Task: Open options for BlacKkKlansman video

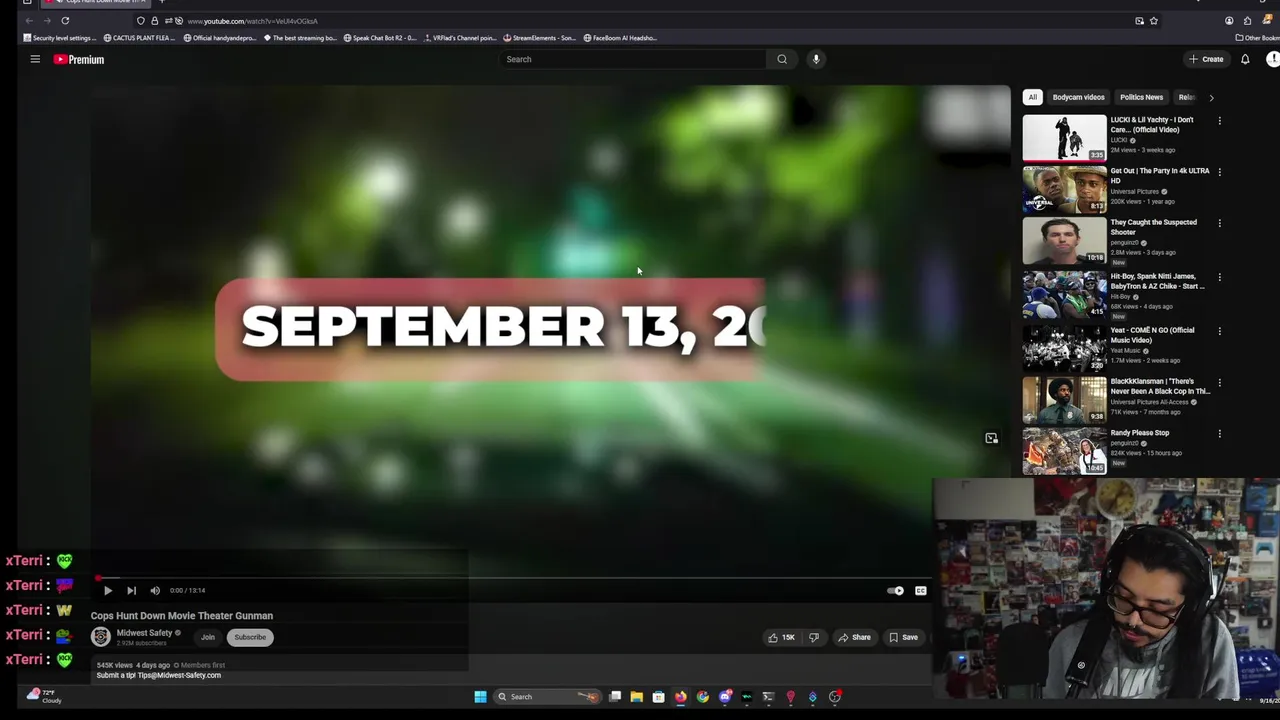Action: (x=1219, y=382)
